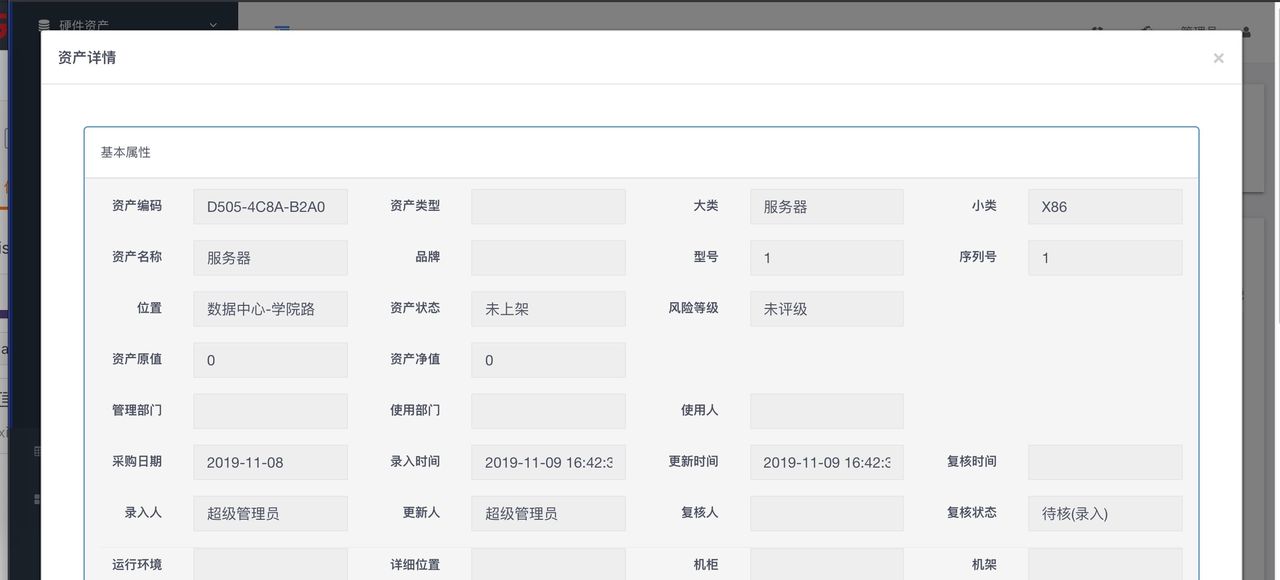This screenshot has height=580, width=1280.
Task: Click the 资产名称 field containing 服务器
Action: 270,257
